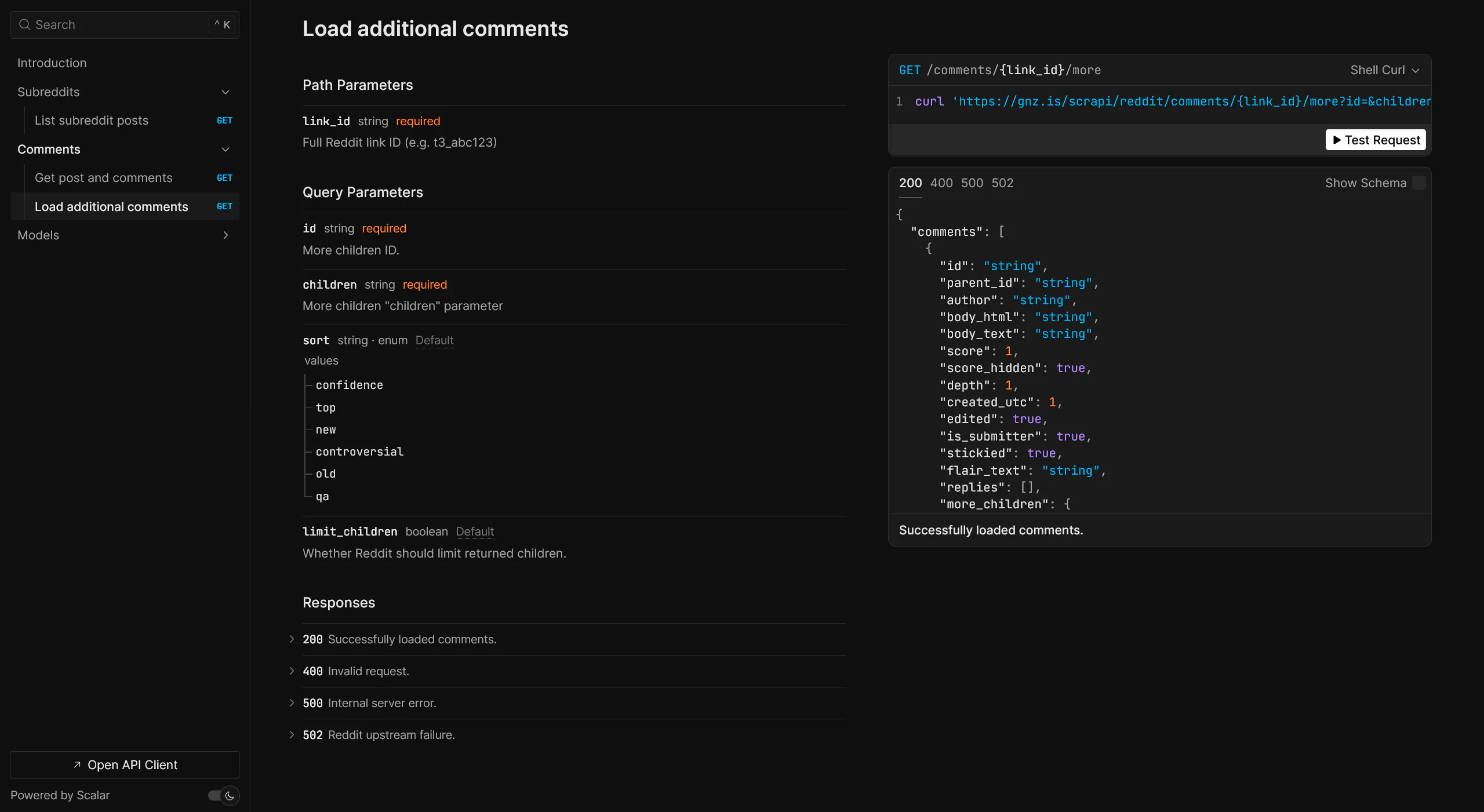This screenshot has width=1484, height=812.
Task: Switch to the 502 response tab
Action: (x=1002, y=183)
